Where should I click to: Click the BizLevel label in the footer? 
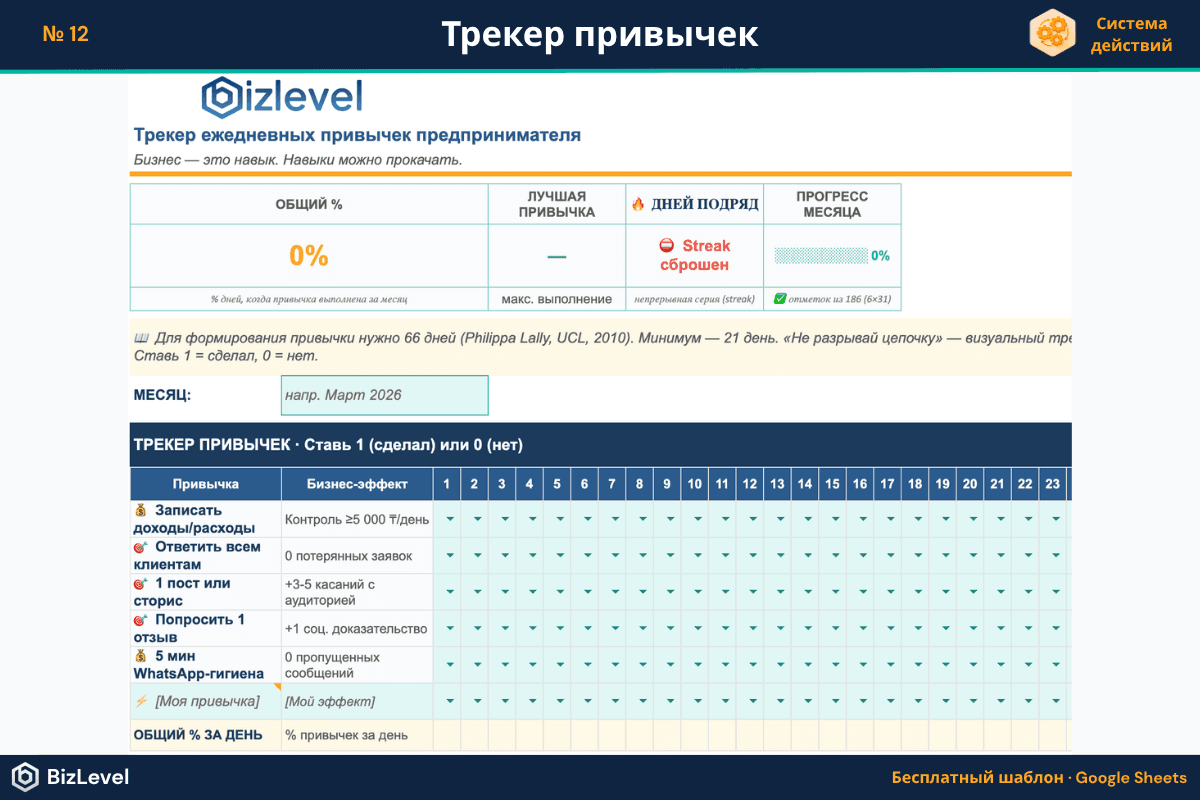87,777
